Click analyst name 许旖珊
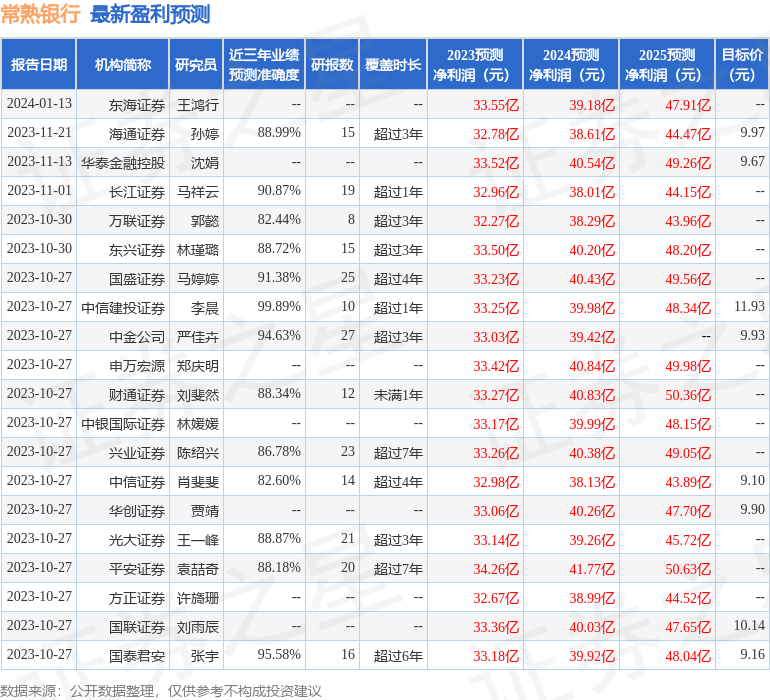This screenshot has height=700, width=770. 197,597
